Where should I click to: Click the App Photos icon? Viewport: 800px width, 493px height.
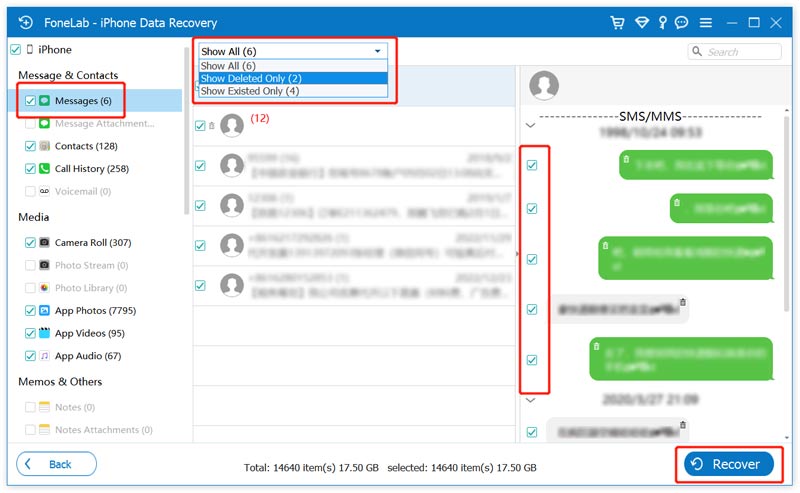[45, 310]
